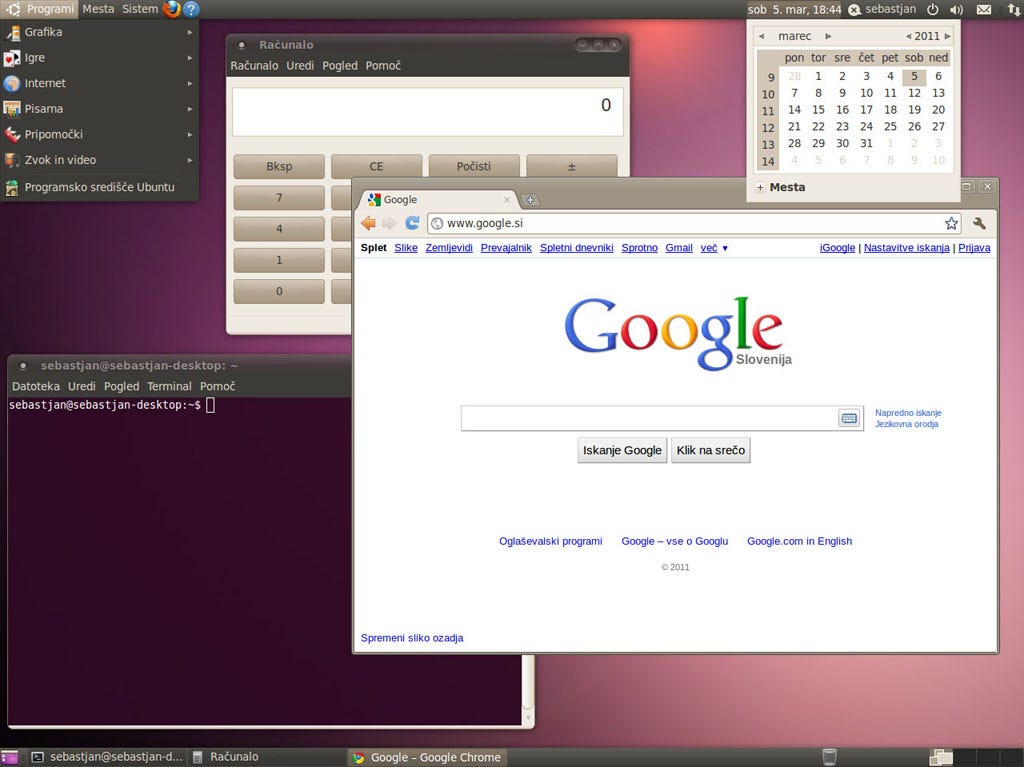Click calculator digit 7

coord(279,197)
